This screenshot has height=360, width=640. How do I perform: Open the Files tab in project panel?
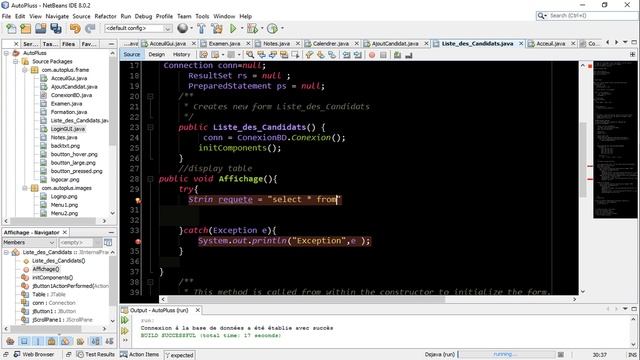pos(68,44)
